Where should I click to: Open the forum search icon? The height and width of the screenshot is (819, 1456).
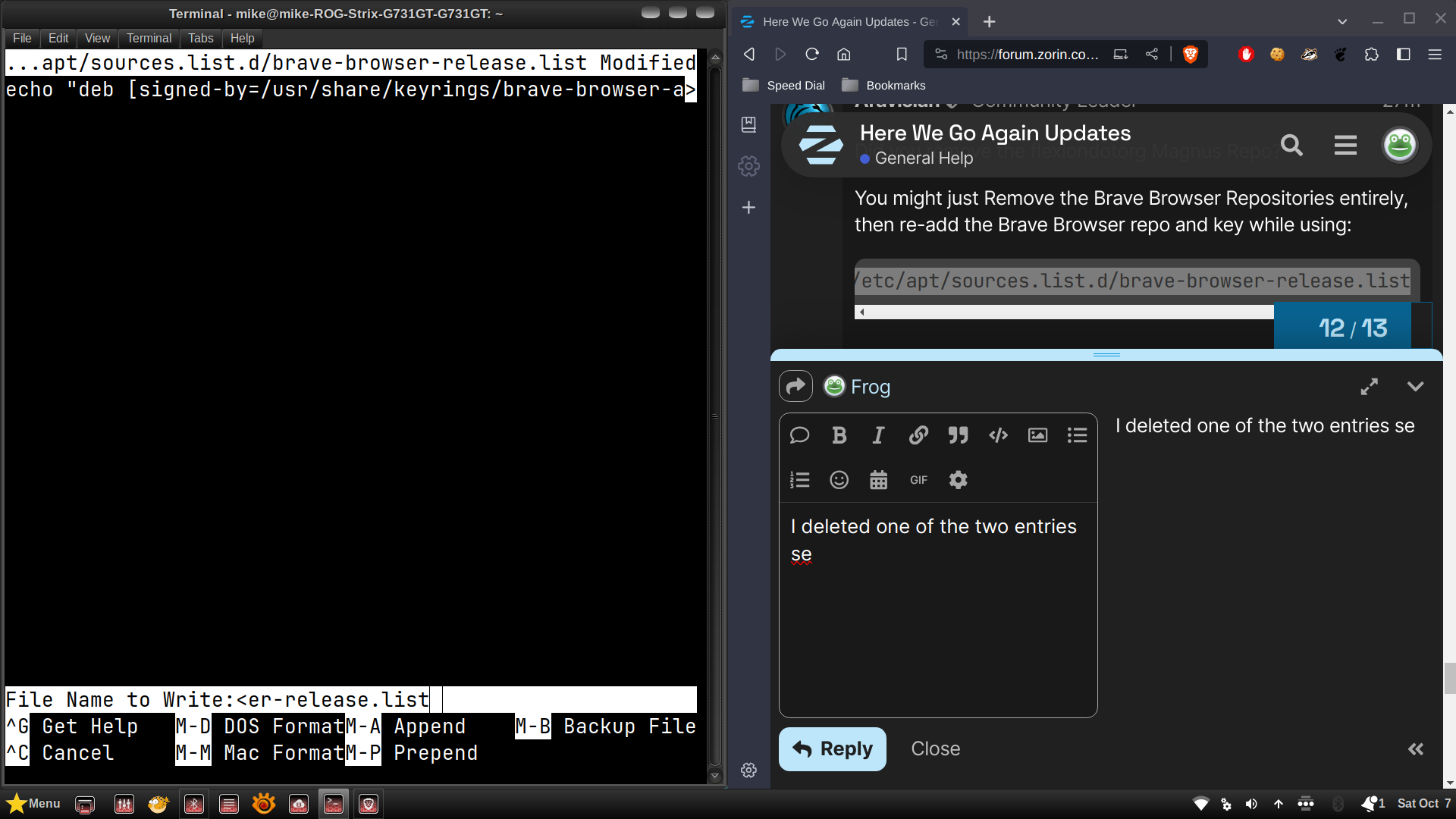click(1291, 145)
